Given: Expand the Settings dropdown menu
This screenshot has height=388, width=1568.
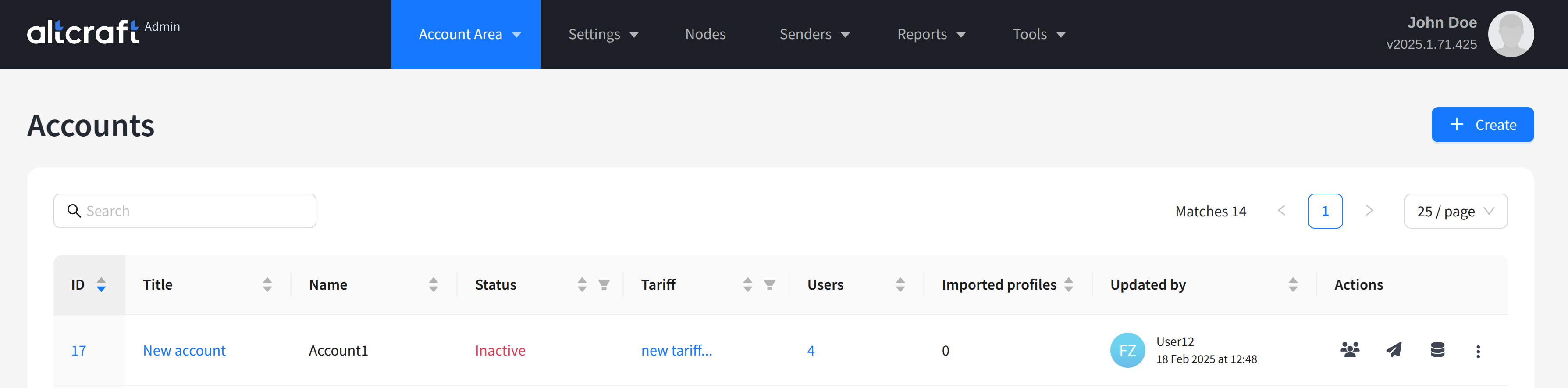Looking at the screenshot, I should coord(603,34).
